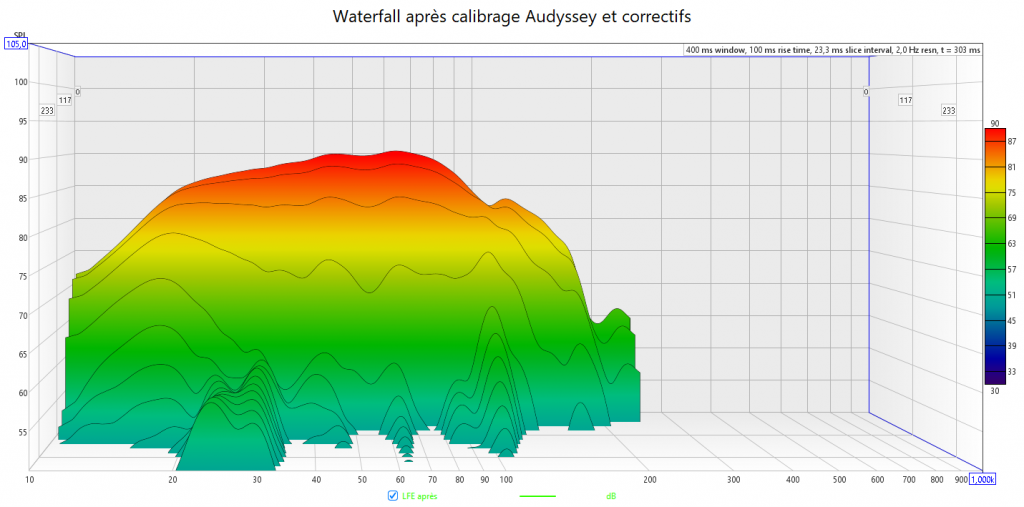Click the red peak of the waterfall
Viewport: 1024px width, 507px height.
pos(396,155)
